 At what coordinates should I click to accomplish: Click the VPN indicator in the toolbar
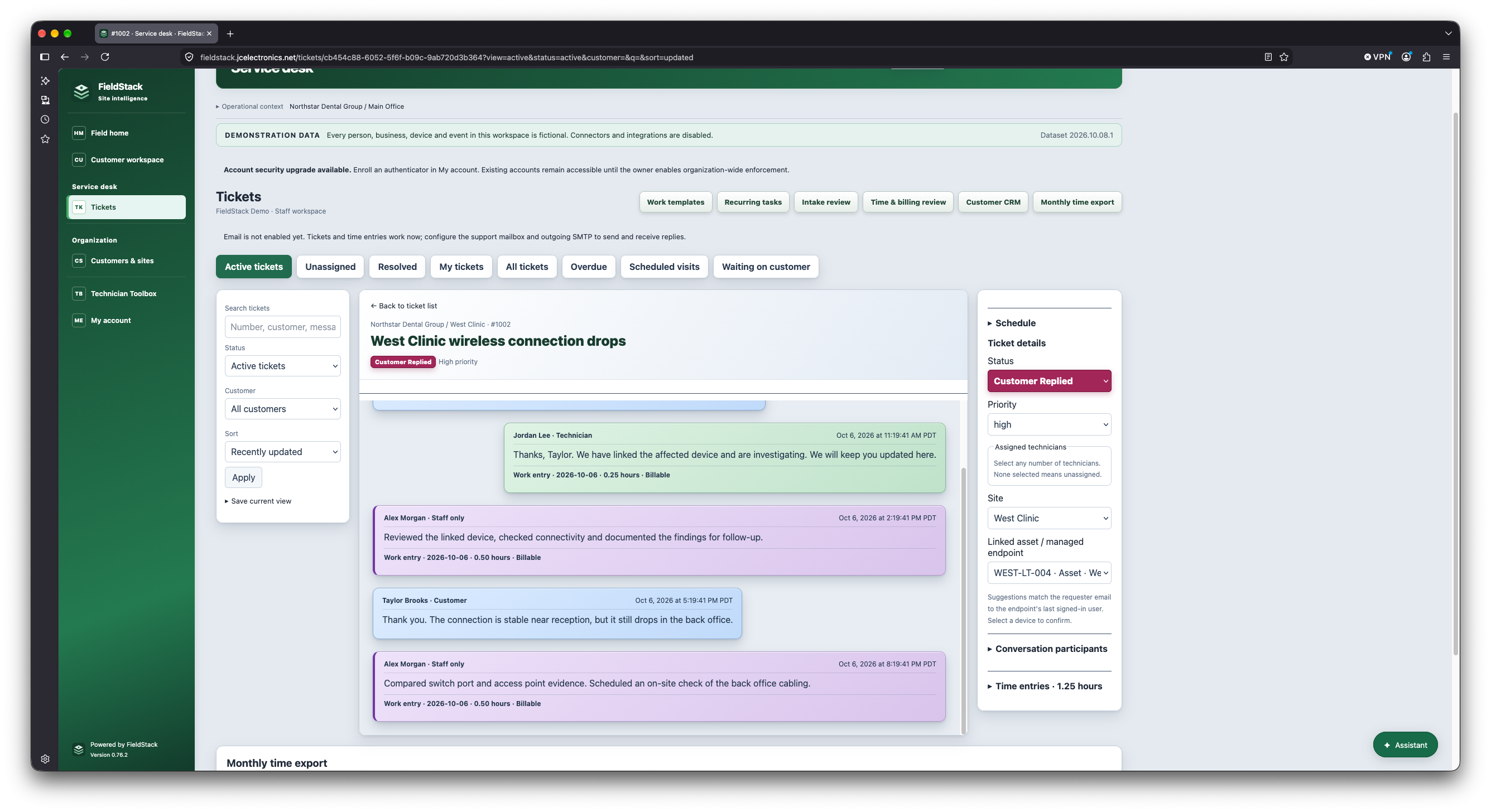pyautogui.click(x=1377, y=57)
